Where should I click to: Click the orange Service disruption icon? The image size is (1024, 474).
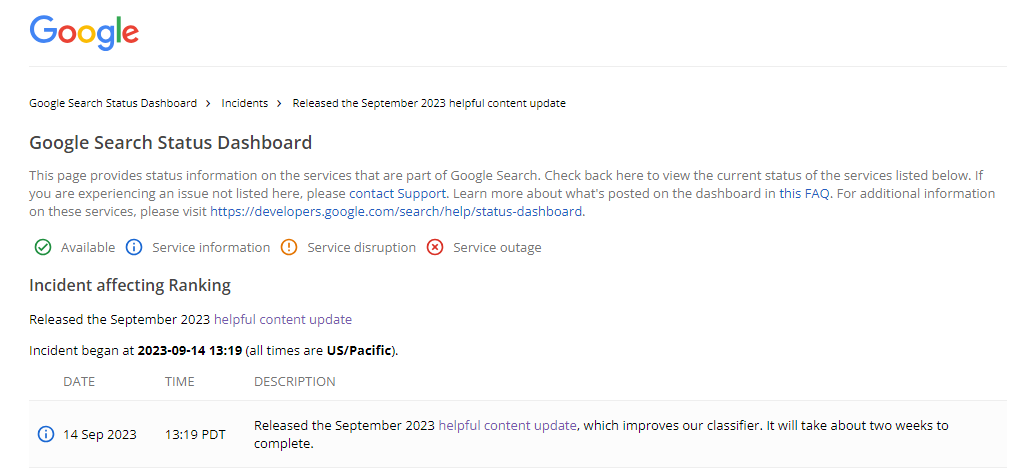click(289, 247)
